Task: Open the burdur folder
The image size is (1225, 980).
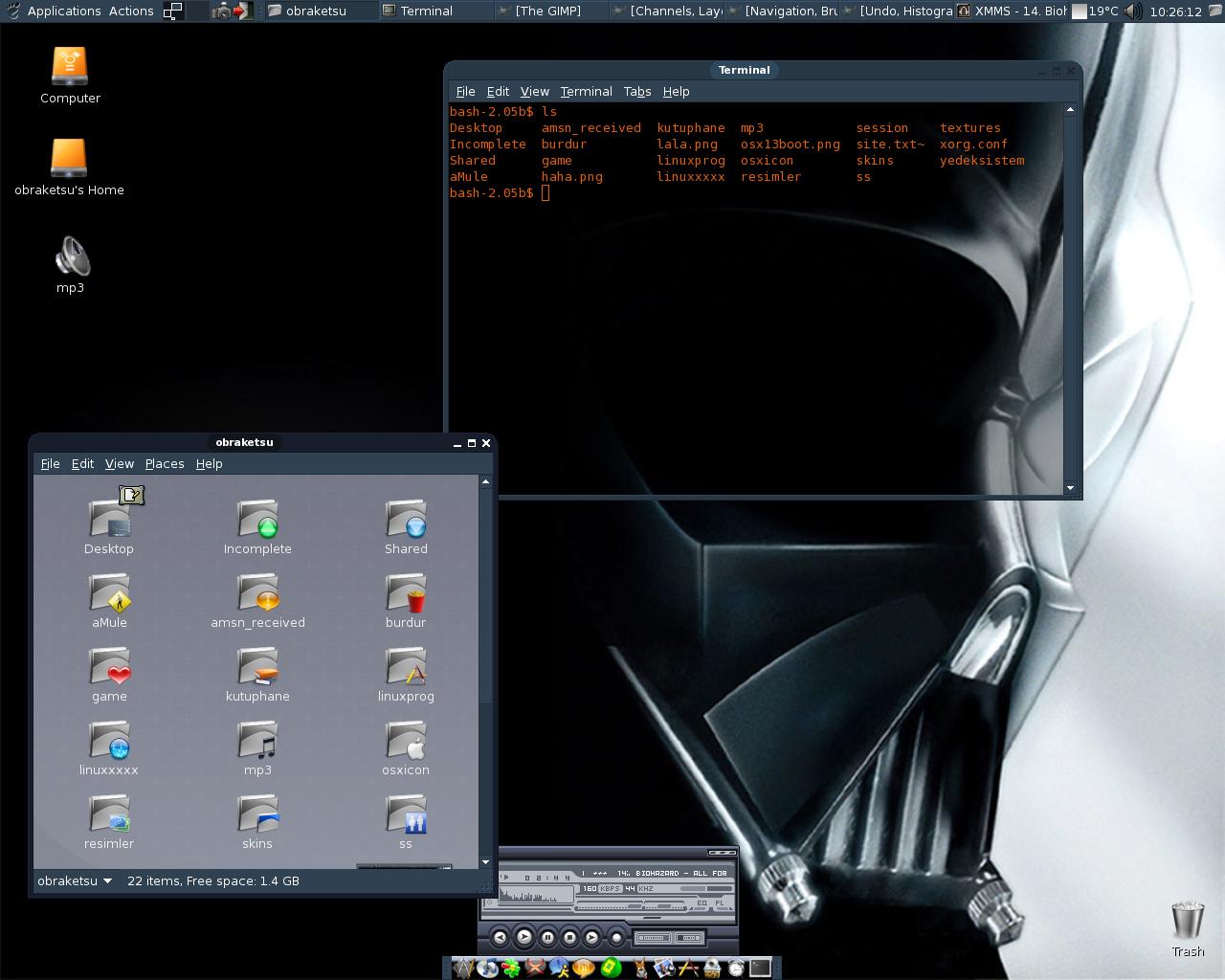Action: [x=406, y=600]
